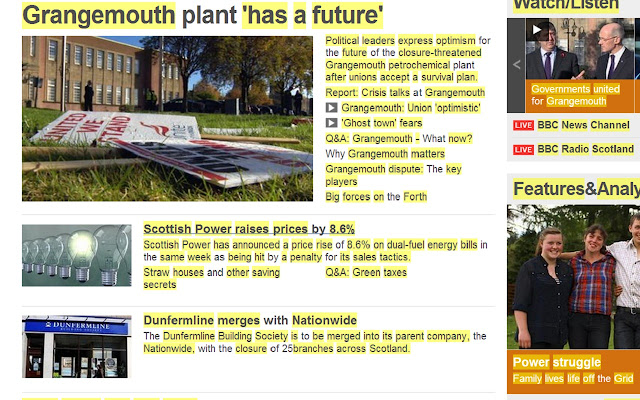Open Q&A: Green taxes link
The height and width of the screenshot is (400, 640).
(366, 272)
